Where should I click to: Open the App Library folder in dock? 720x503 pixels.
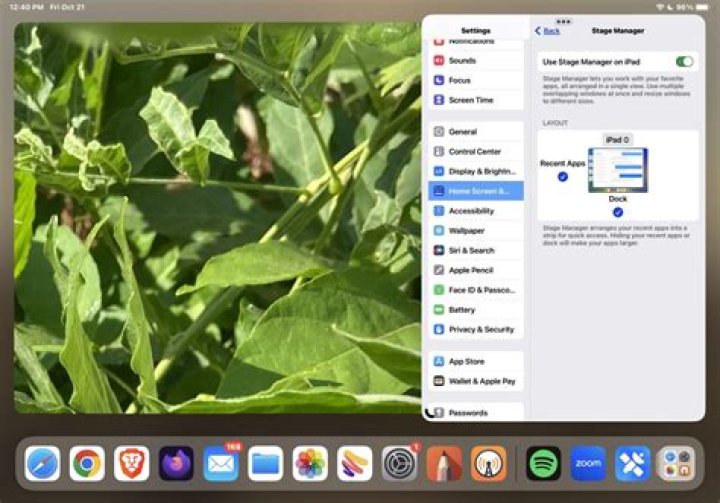pyautogui.click(x=677, y=463)
